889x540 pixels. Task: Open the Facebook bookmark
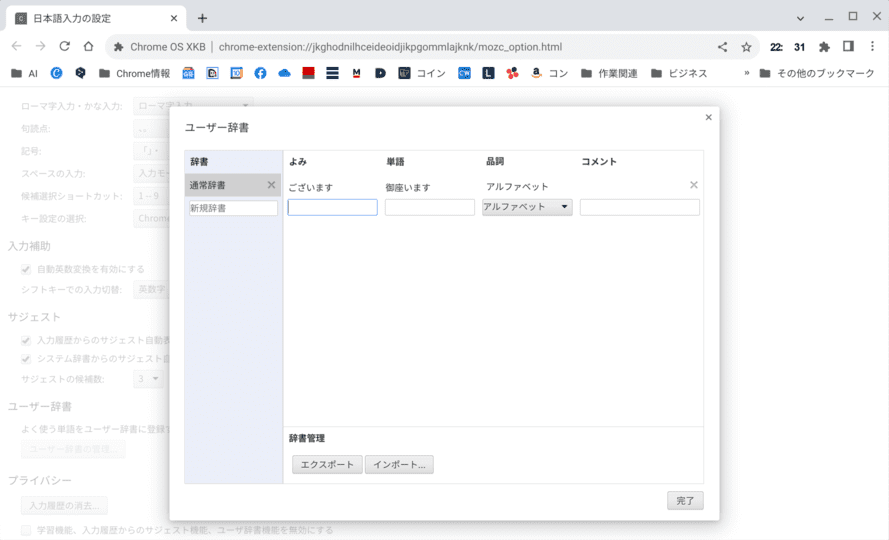coord(260,73)
